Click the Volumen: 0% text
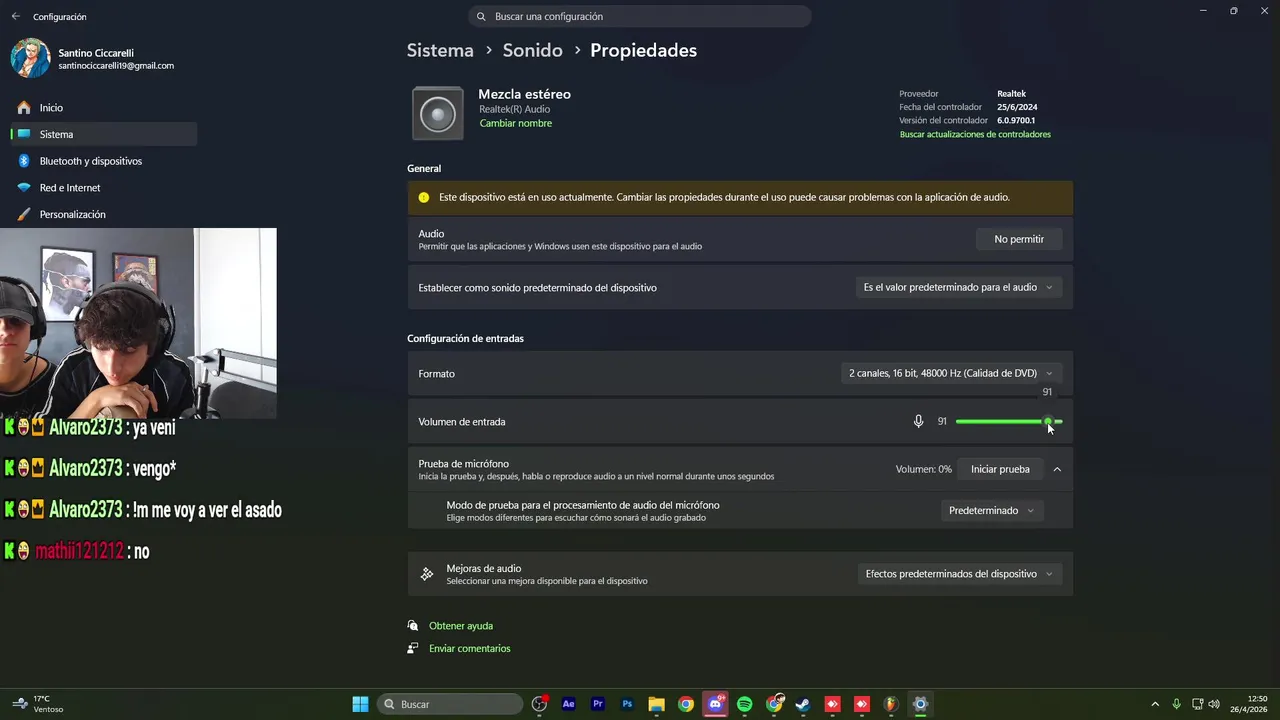This screenshot has width=1280, height=720. (x=923, y=469)
